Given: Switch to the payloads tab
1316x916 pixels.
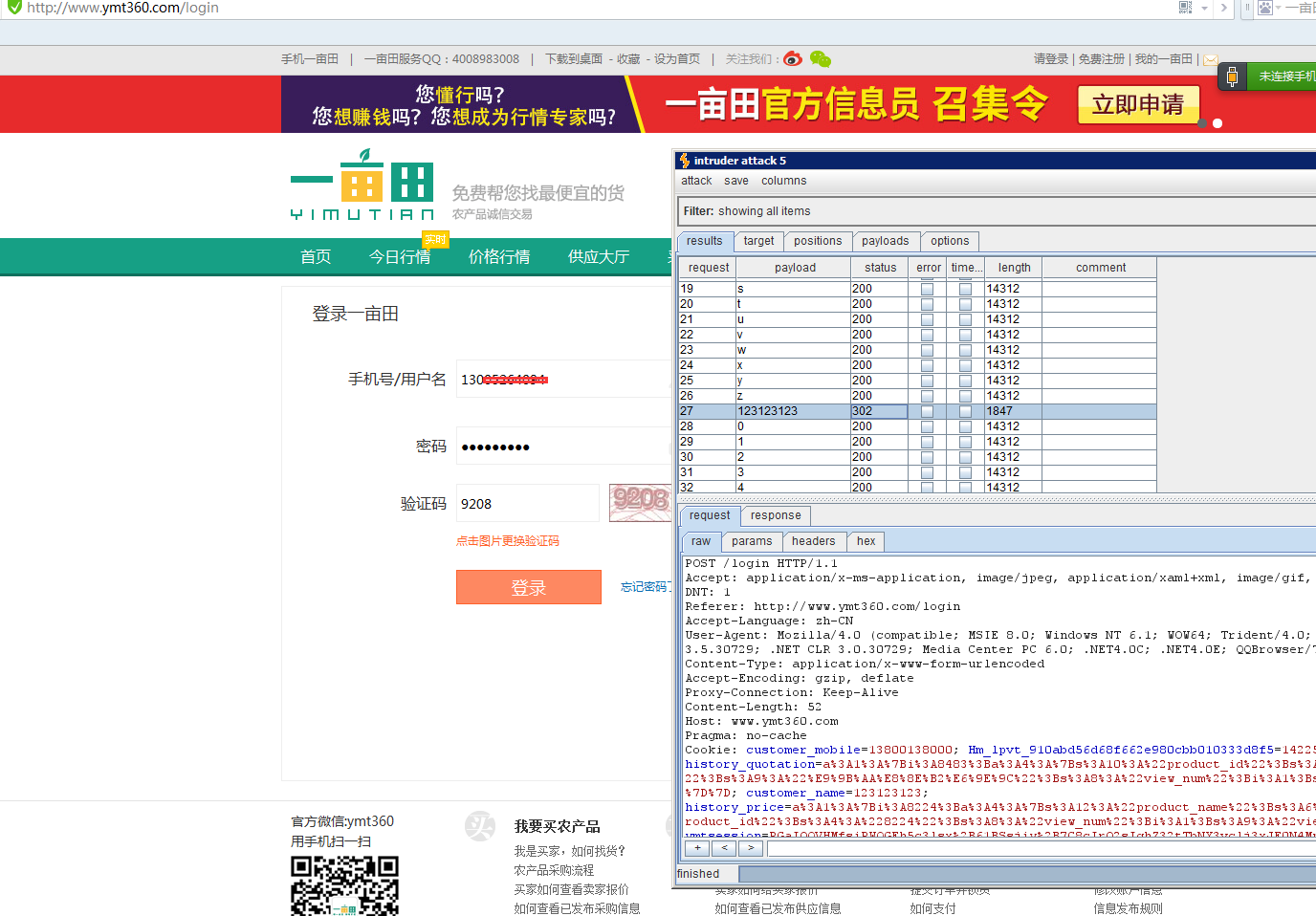Looking at the screenshot, I should pyautogui.click(x=886, y=241).
